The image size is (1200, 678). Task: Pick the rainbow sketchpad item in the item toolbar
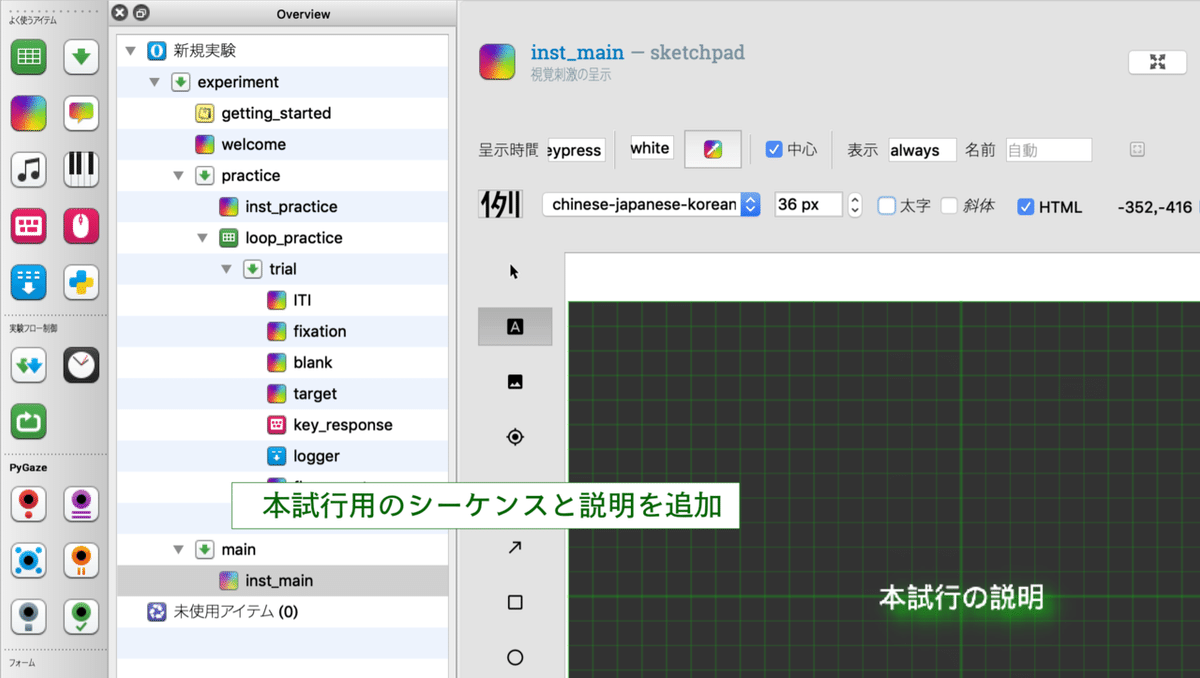(28, 114)
